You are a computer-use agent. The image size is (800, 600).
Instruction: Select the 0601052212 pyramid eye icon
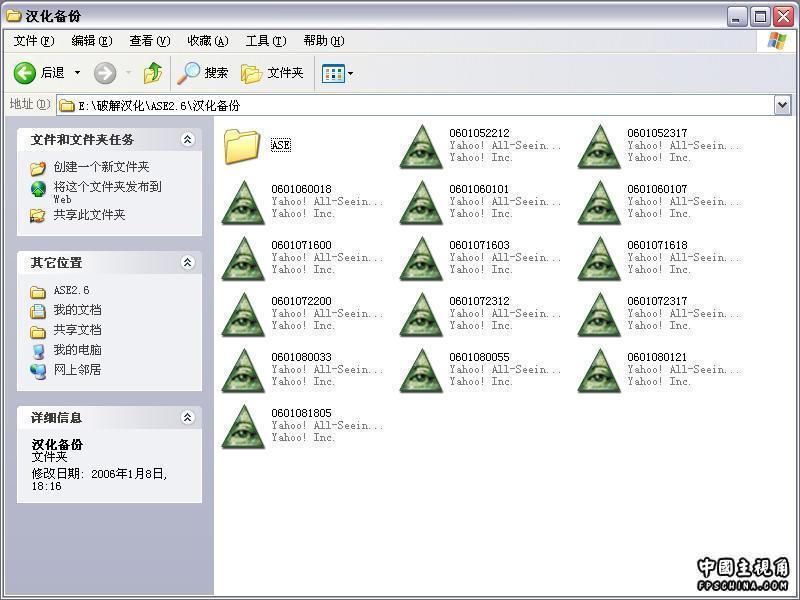[421, 147]
